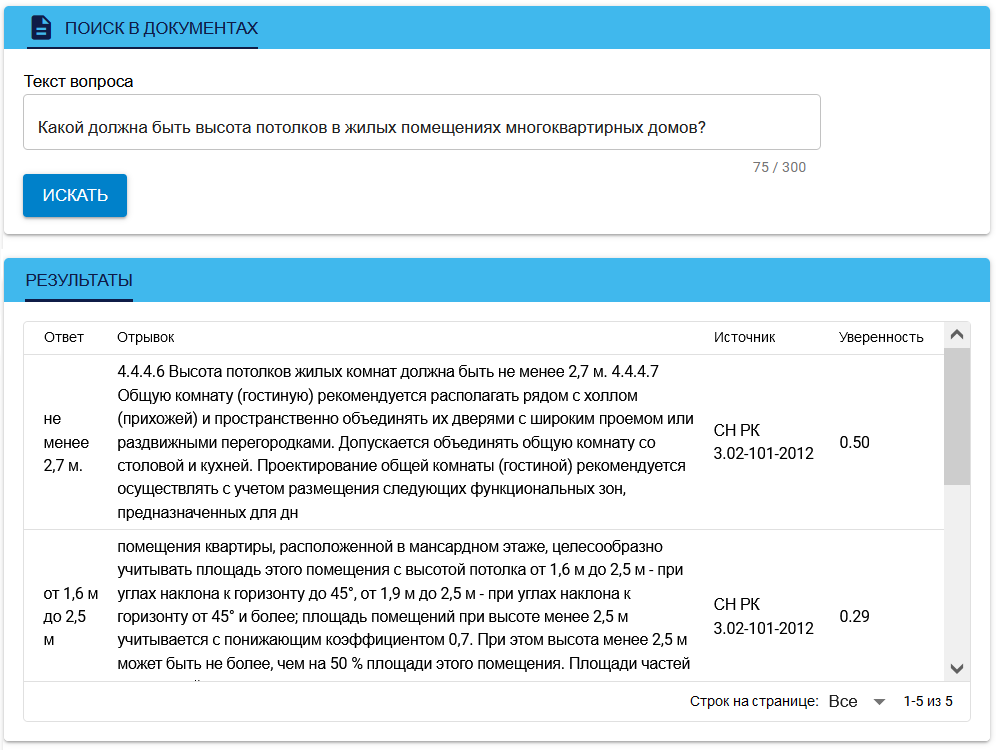Click the 0.50 confidence value
Screen dimensions: 996x750
(x=854, y=442)
